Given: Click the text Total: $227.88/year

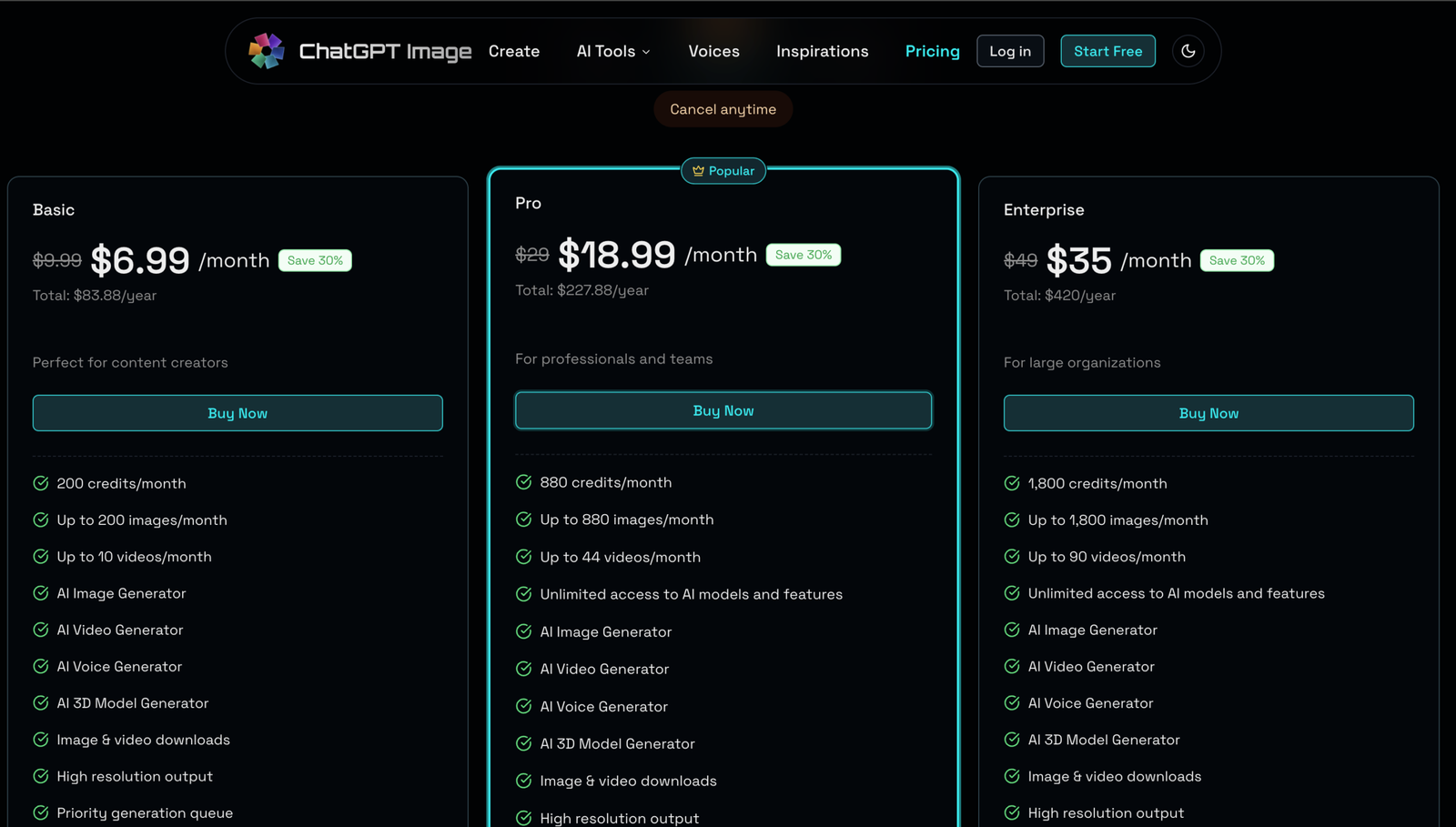Looking at the screenshot, I should pos(581,290).
